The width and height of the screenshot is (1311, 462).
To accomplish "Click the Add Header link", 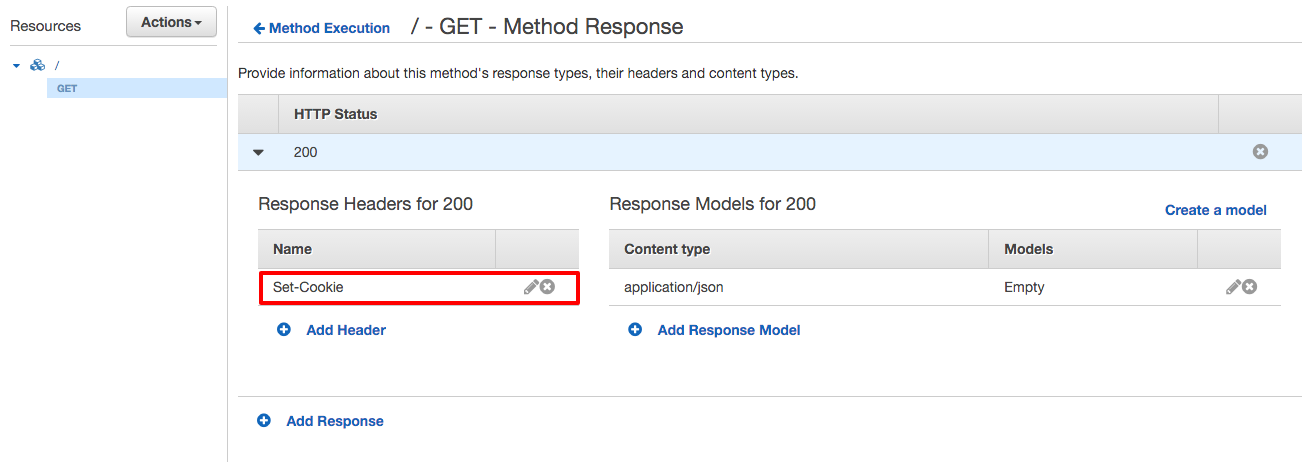I will coord(346,330).
